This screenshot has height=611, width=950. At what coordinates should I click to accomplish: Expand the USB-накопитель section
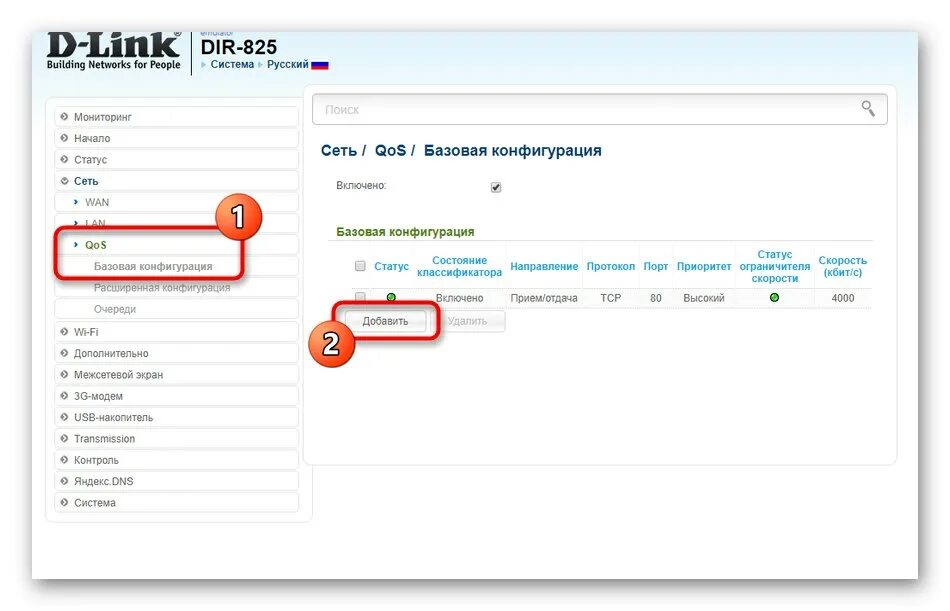pos(176,417)
